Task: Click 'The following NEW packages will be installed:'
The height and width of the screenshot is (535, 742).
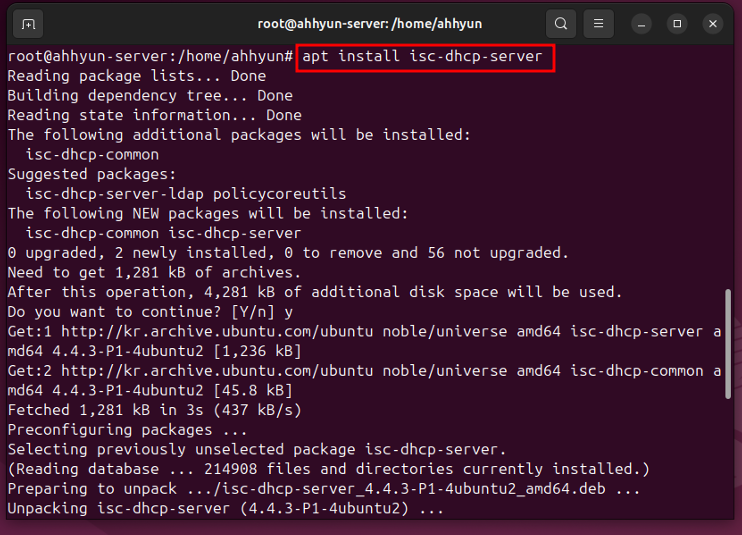Action: (208, 213)
